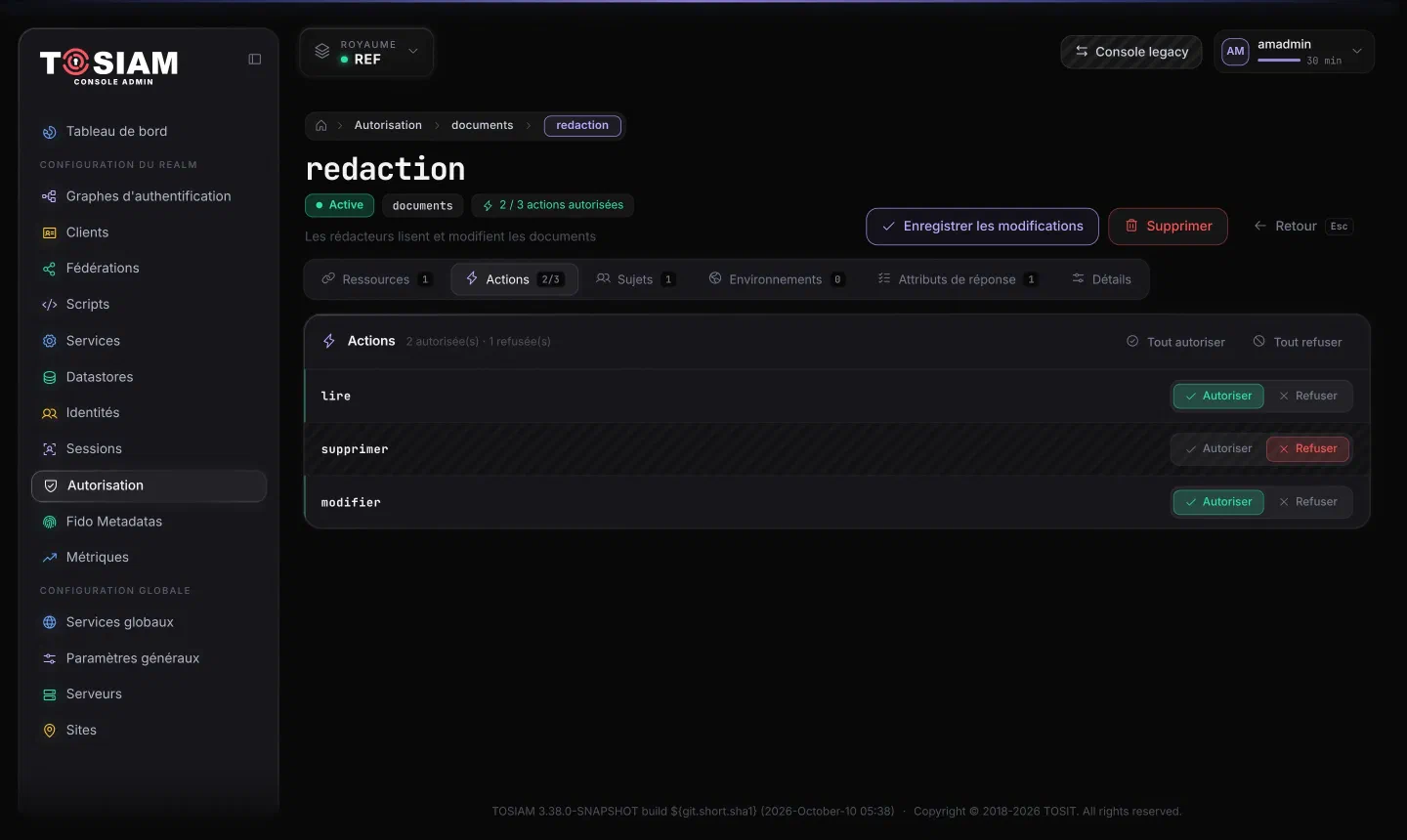Image resolution: width=1407 pixels, height=840 pixels.
Task: Open the Détails tab
Action: coord(1101,279)
